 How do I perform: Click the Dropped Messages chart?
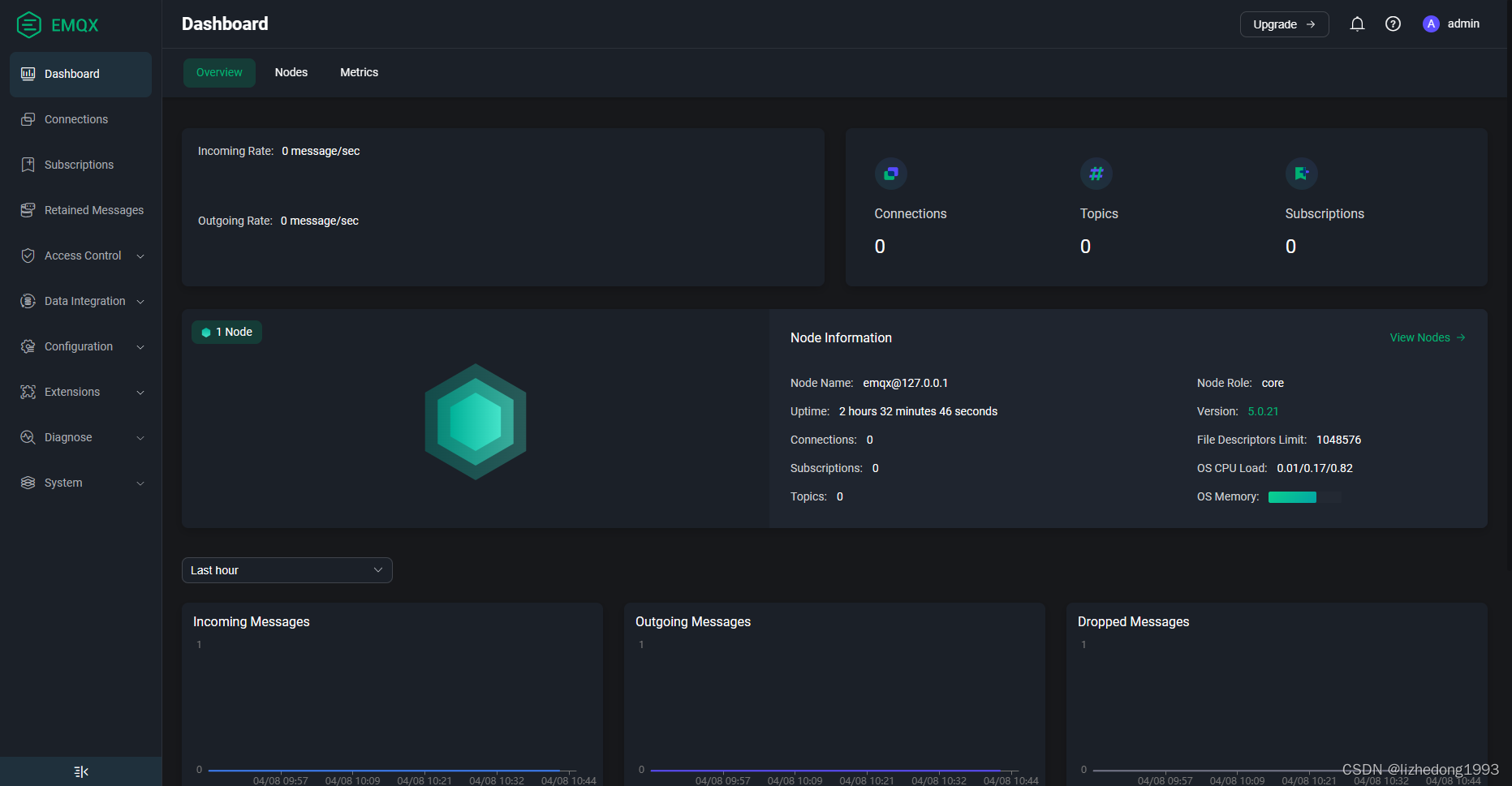pyautogui.click(x=1277, y=694)
